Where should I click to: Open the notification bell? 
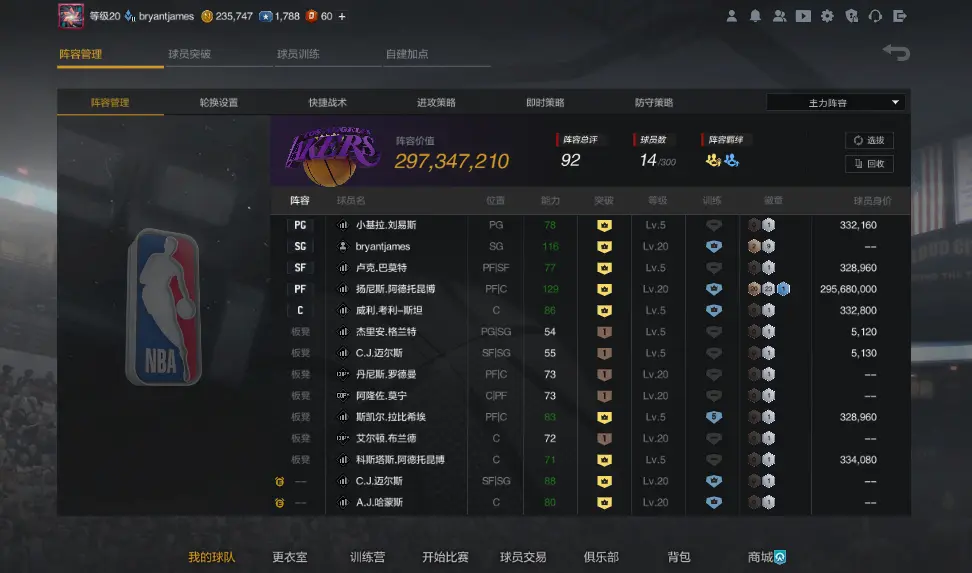click(x=755, y=16)
